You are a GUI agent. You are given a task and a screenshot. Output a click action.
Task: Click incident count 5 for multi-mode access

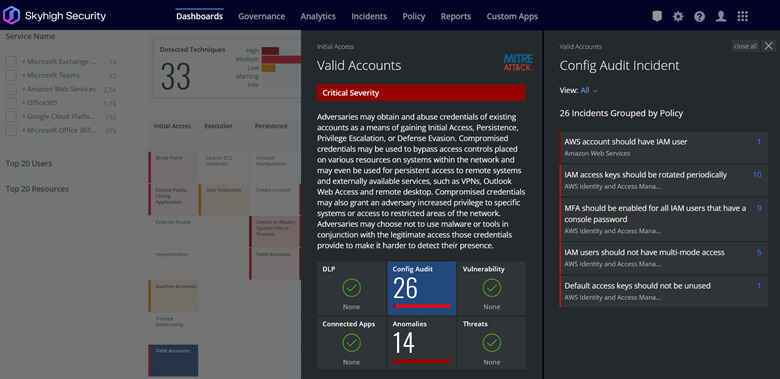[x=759, y=252]
